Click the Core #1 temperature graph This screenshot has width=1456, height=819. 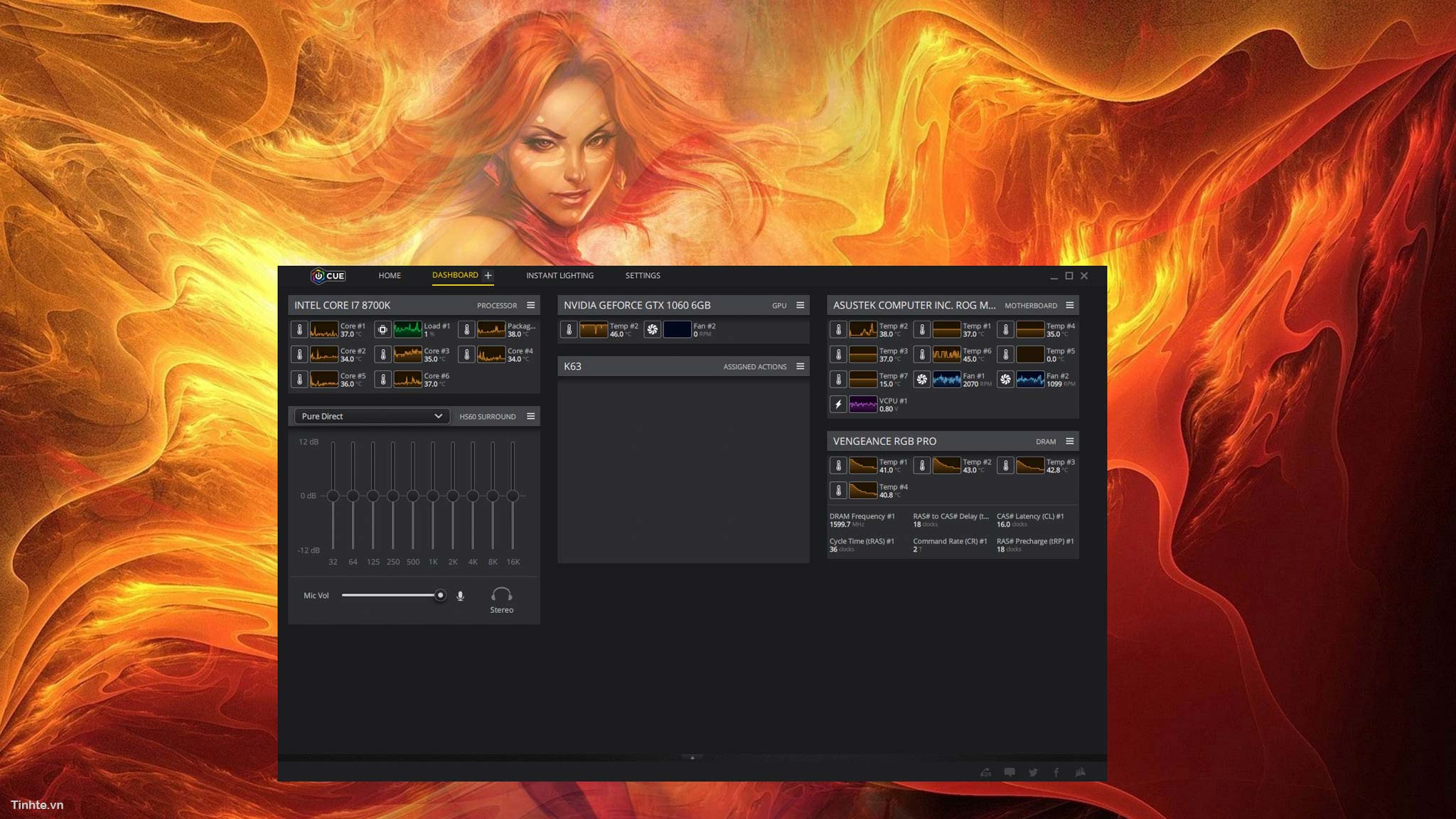[324, 330]
